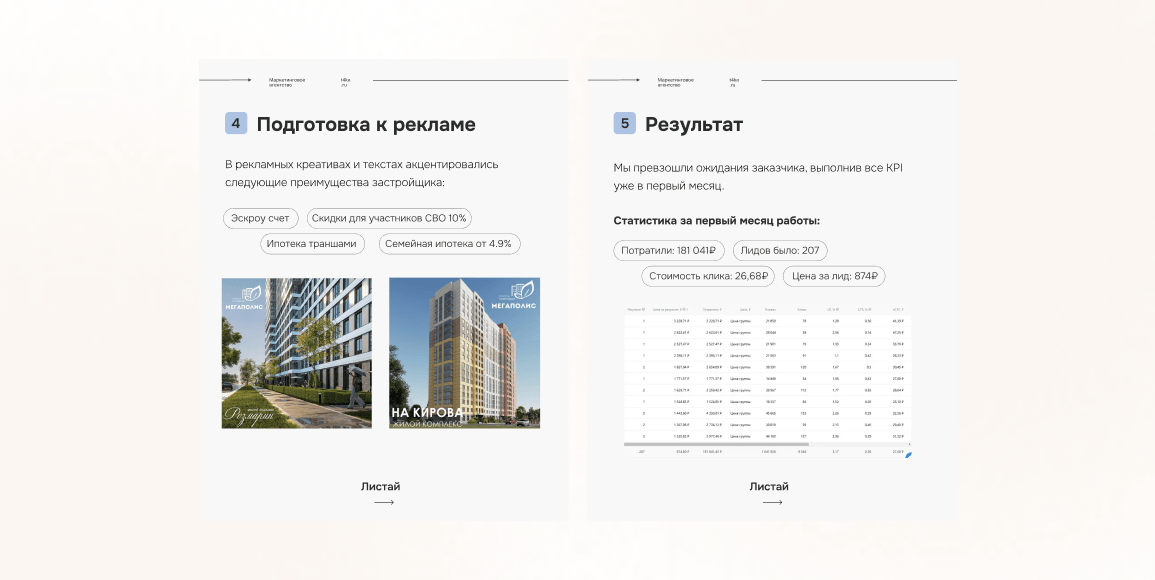Click the blue corner icon on statistics table
This screenshot has width=1155, height=580.
pos(908,455)
